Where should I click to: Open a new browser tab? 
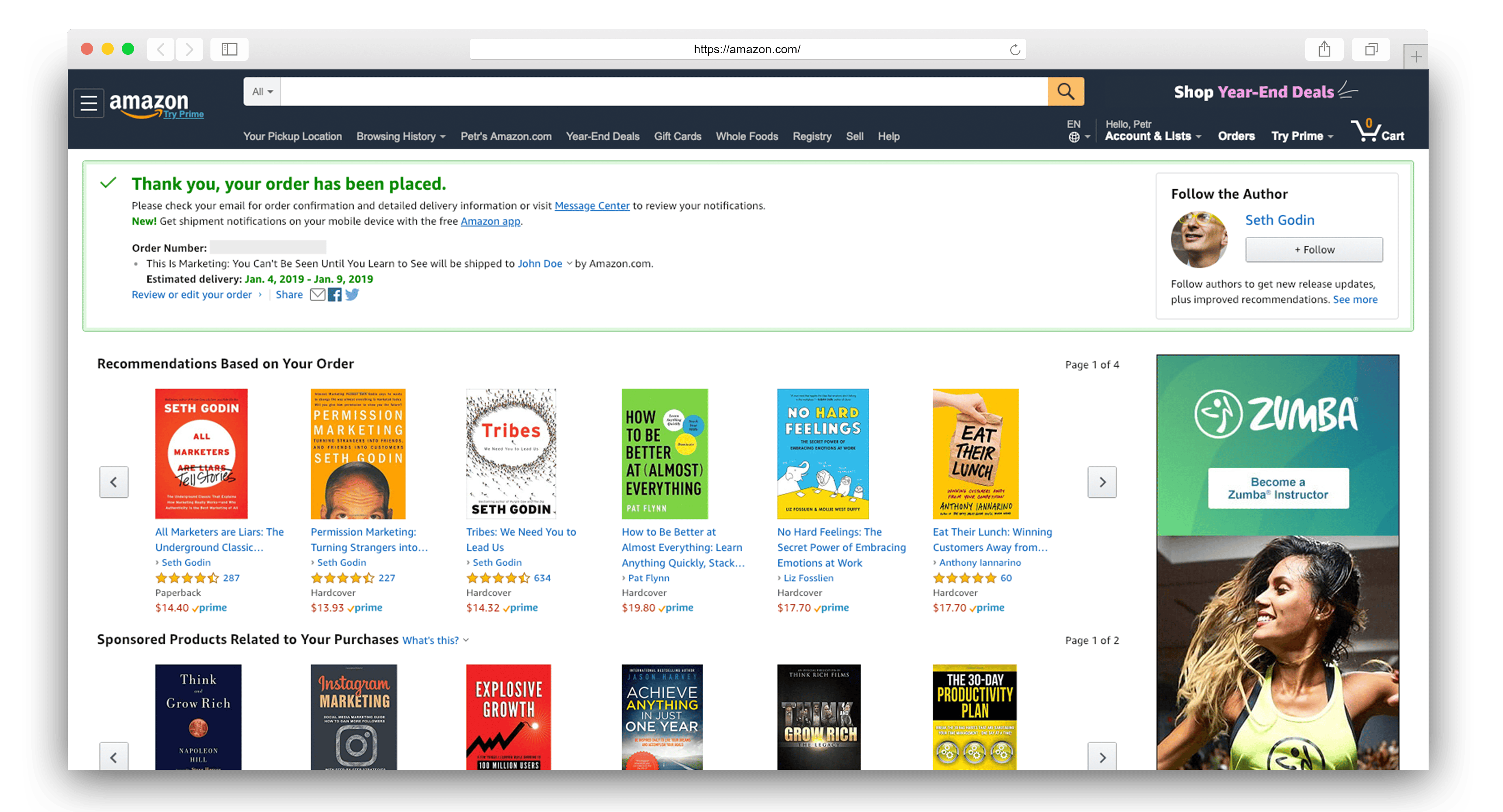point(1416,56)
